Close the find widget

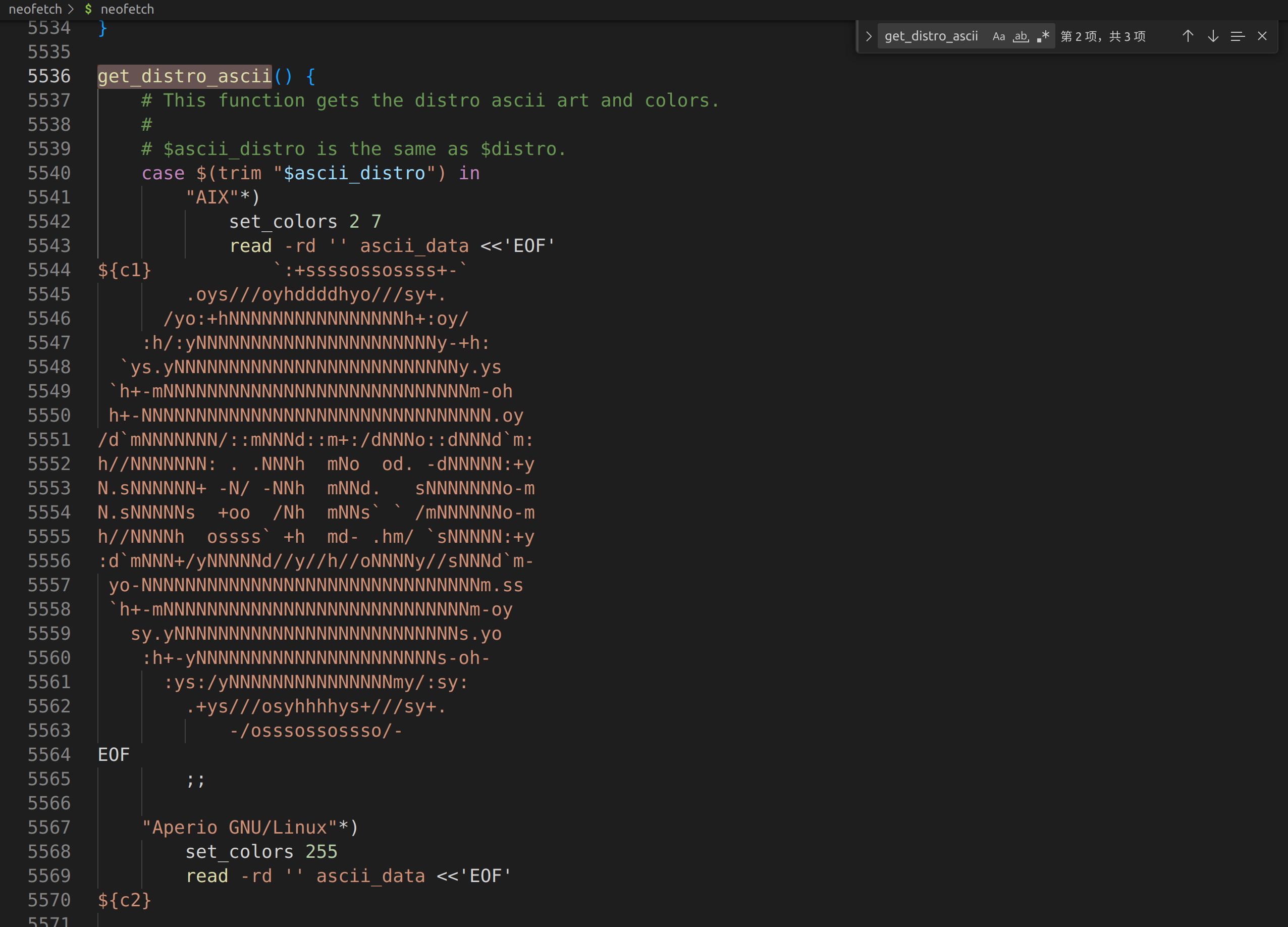coord(1262,36)
